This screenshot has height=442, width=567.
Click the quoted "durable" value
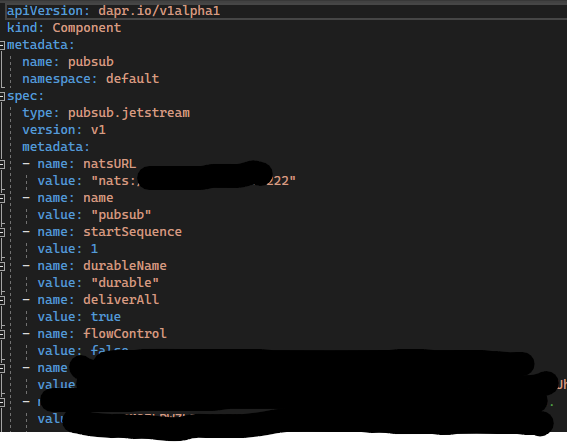125,283
